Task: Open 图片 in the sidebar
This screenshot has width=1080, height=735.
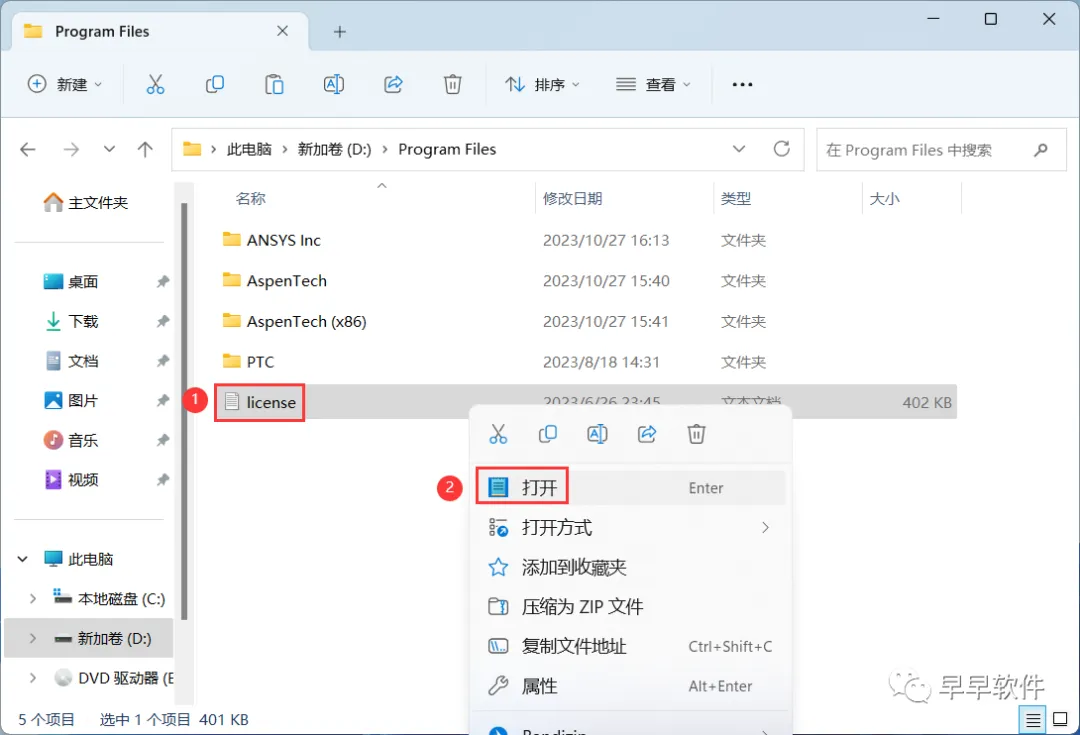Action: [x=72, y=400]
